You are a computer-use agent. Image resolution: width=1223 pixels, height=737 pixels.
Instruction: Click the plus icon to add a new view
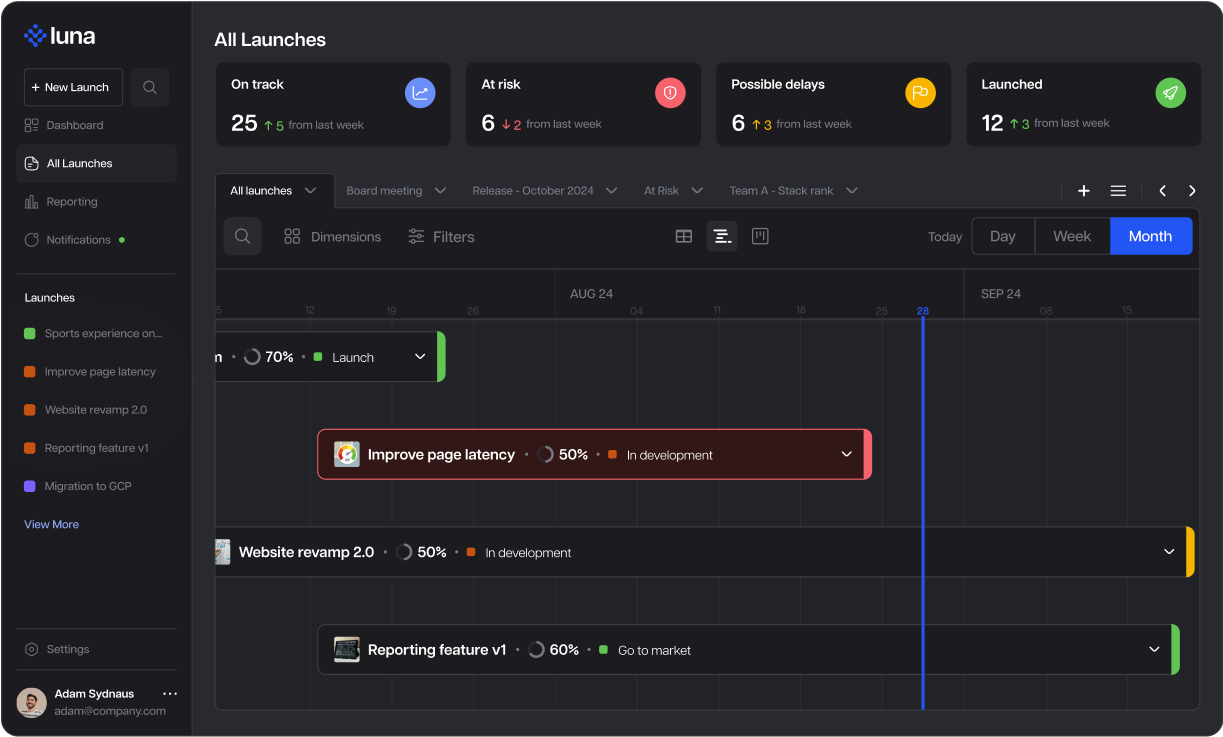pyautogui.click(x=1083, y=190)
